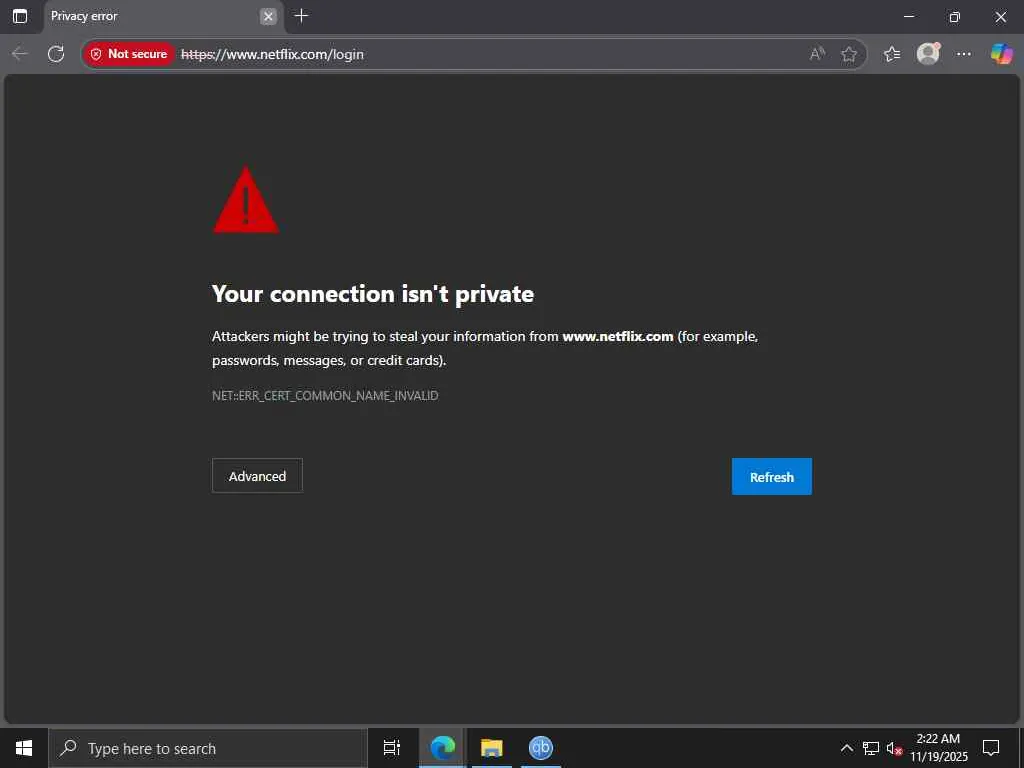The image size is (1024, 768).
Task: Click the bold www.netflix.com text
Action: tap(618, 336)
